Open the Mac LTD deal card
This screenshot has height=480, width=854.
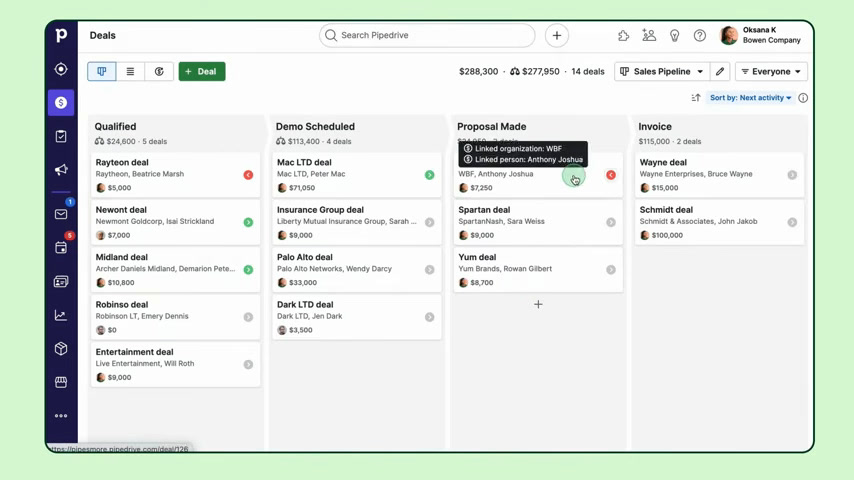[357, 175]
